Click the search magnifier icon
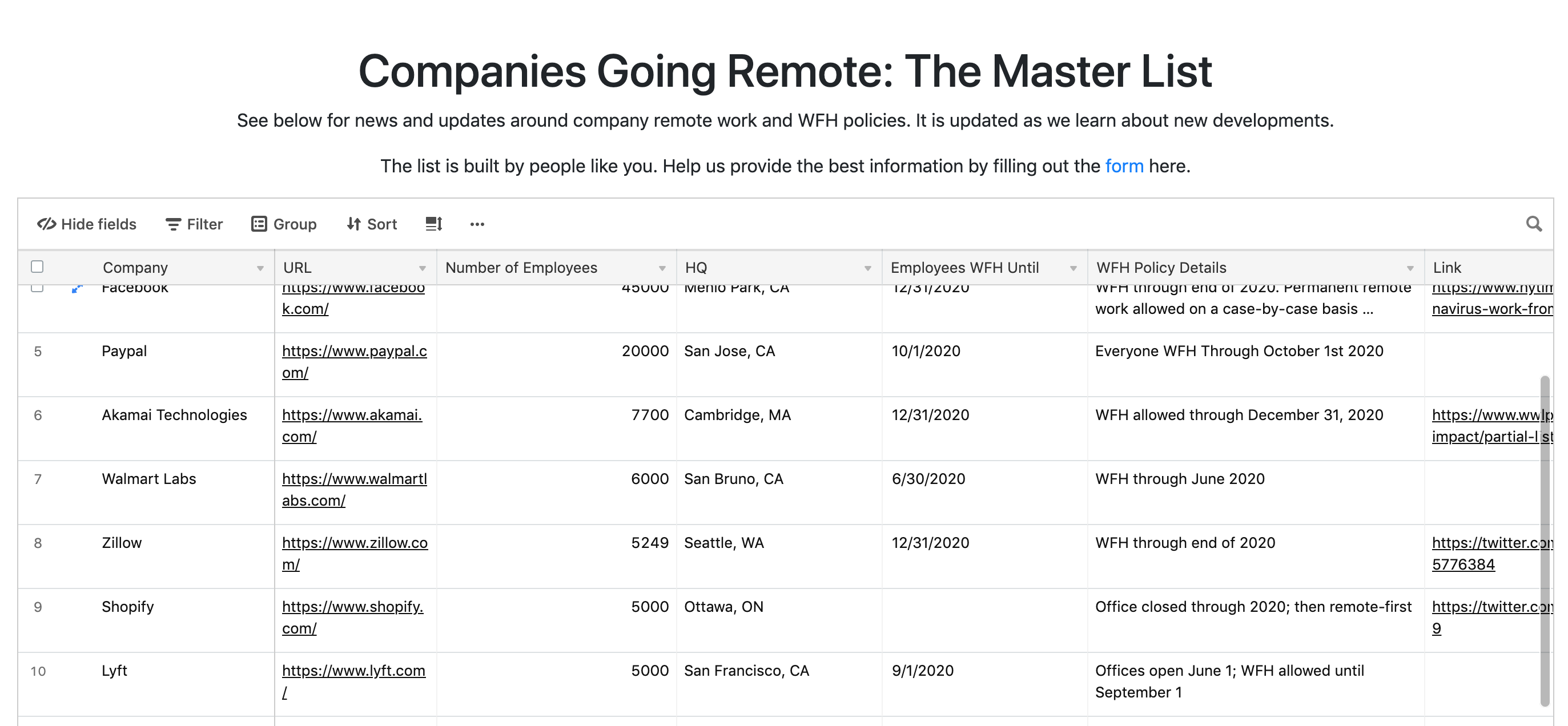The image size is (1568, 726). pos(1534,224)
